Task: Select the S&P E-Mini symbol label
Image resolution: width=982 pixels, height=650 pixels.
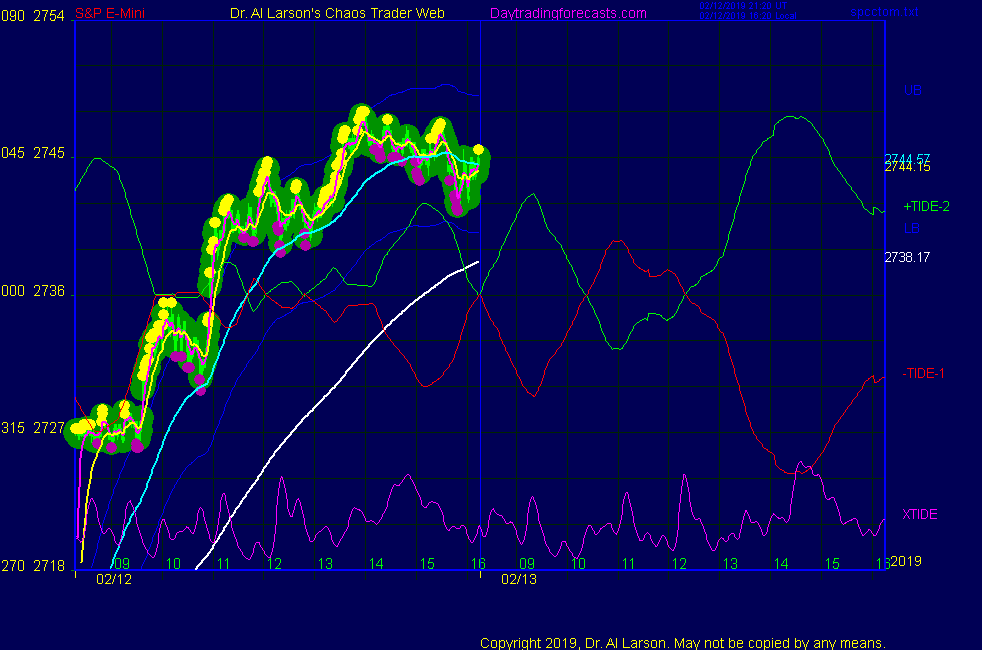Action: pos(113,13)
